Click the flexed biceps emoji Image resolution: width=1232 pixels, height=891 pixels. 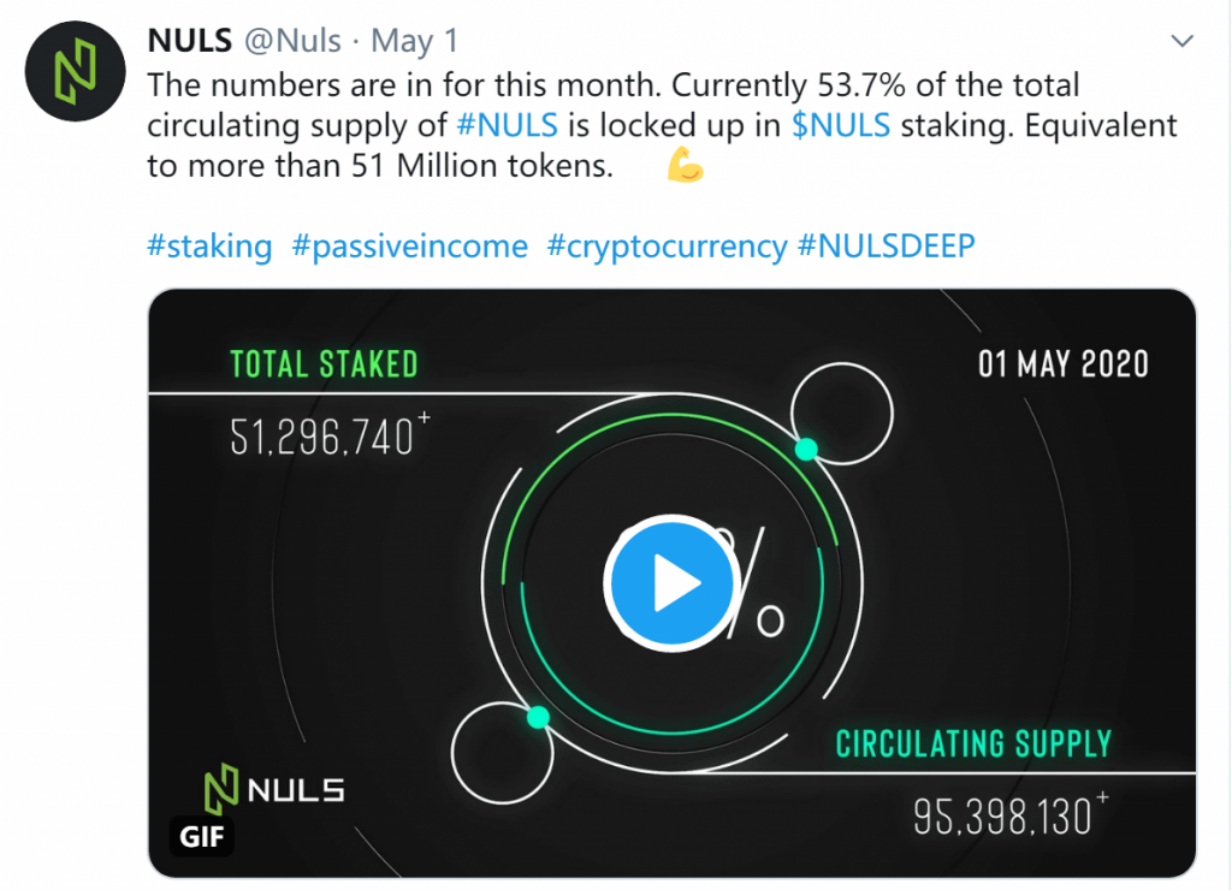pos(685,167)
